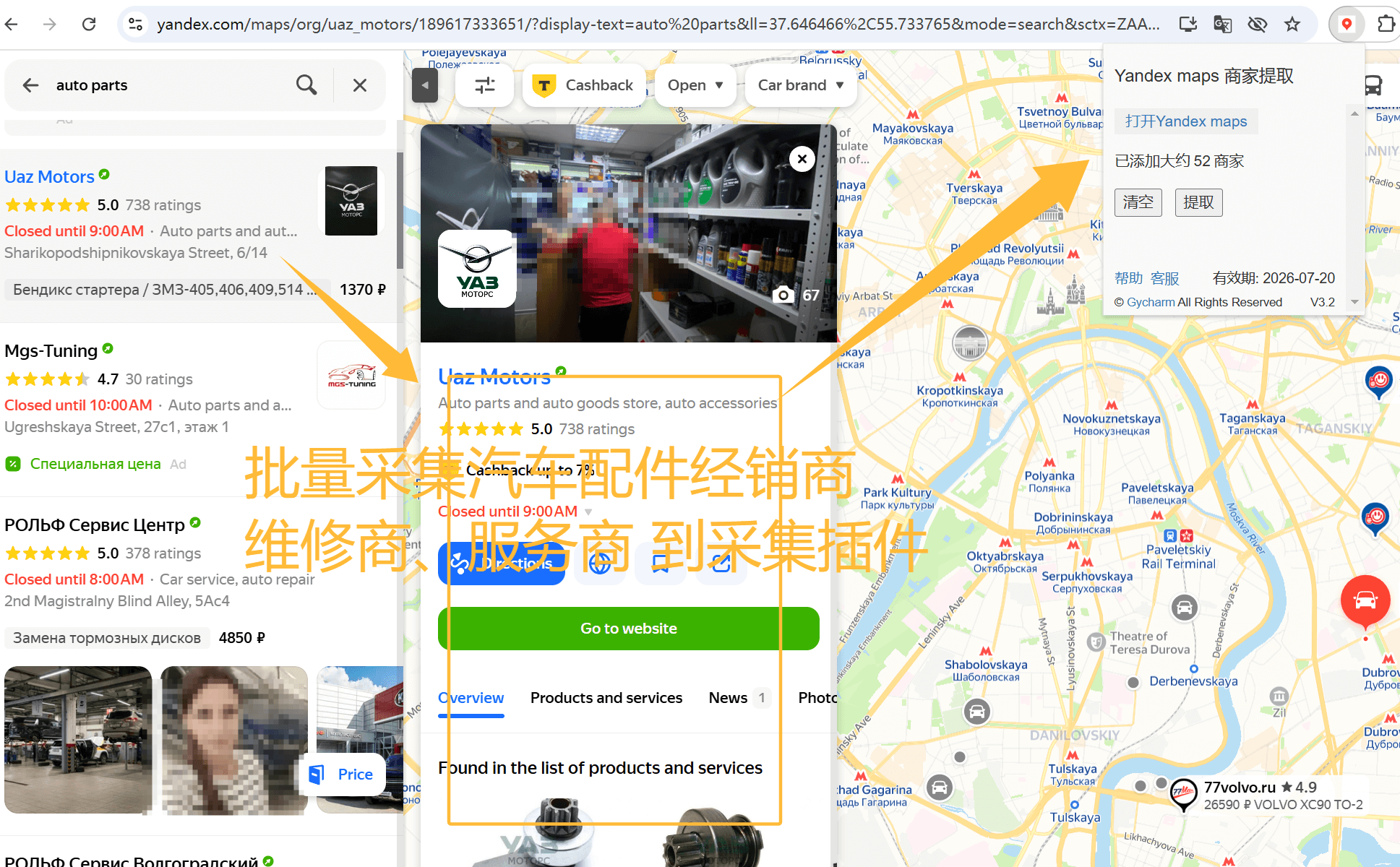Screen dimensions: 1400x867
Task: Open the Yandex maps extractor extension icon
Action: pos(1347,24)
